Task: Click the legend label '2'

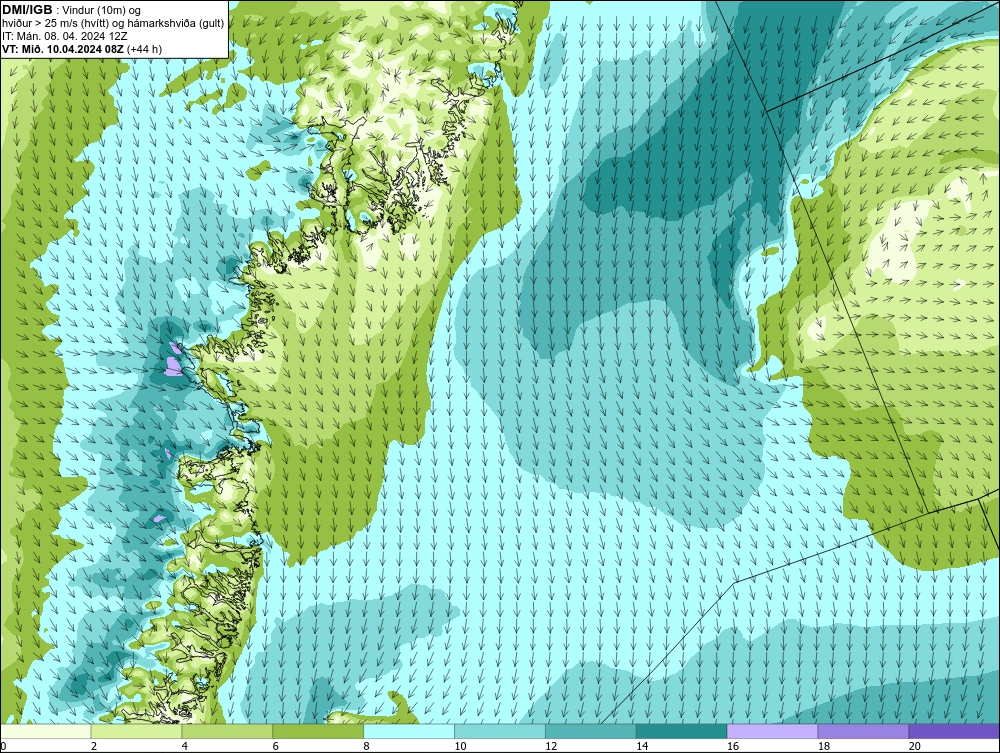Action: [94, 746]
